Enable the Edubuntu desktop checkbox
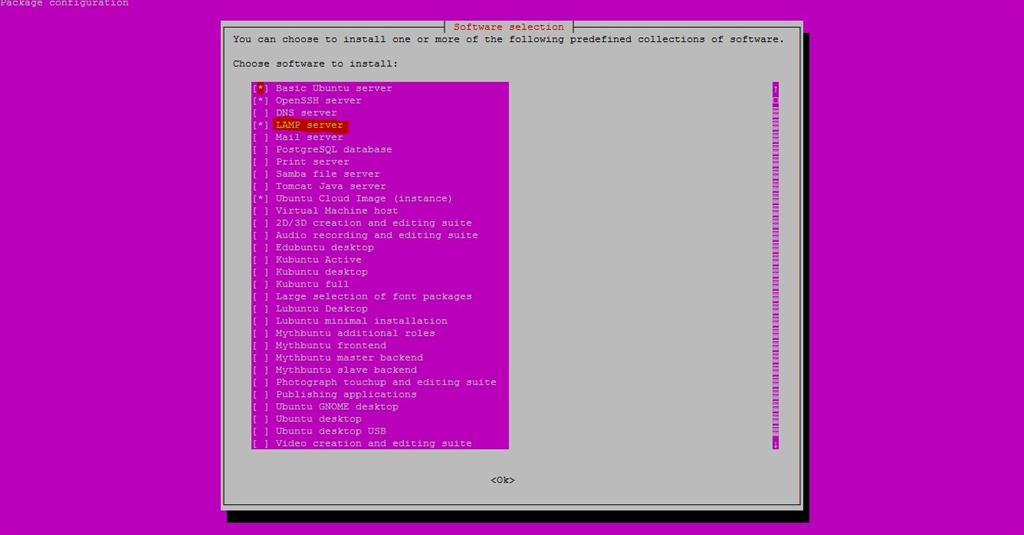 point(261,248)
